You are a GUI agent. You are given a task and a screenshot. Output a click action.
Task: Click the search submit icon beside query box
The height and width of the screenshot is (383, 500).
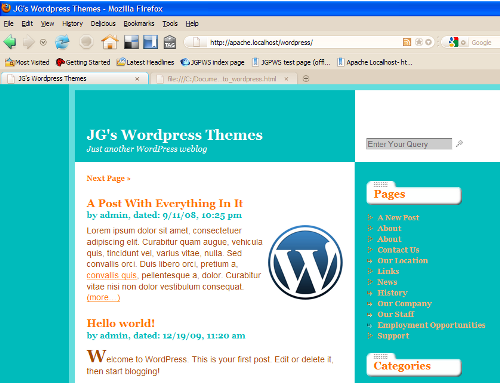coord(459,144)
